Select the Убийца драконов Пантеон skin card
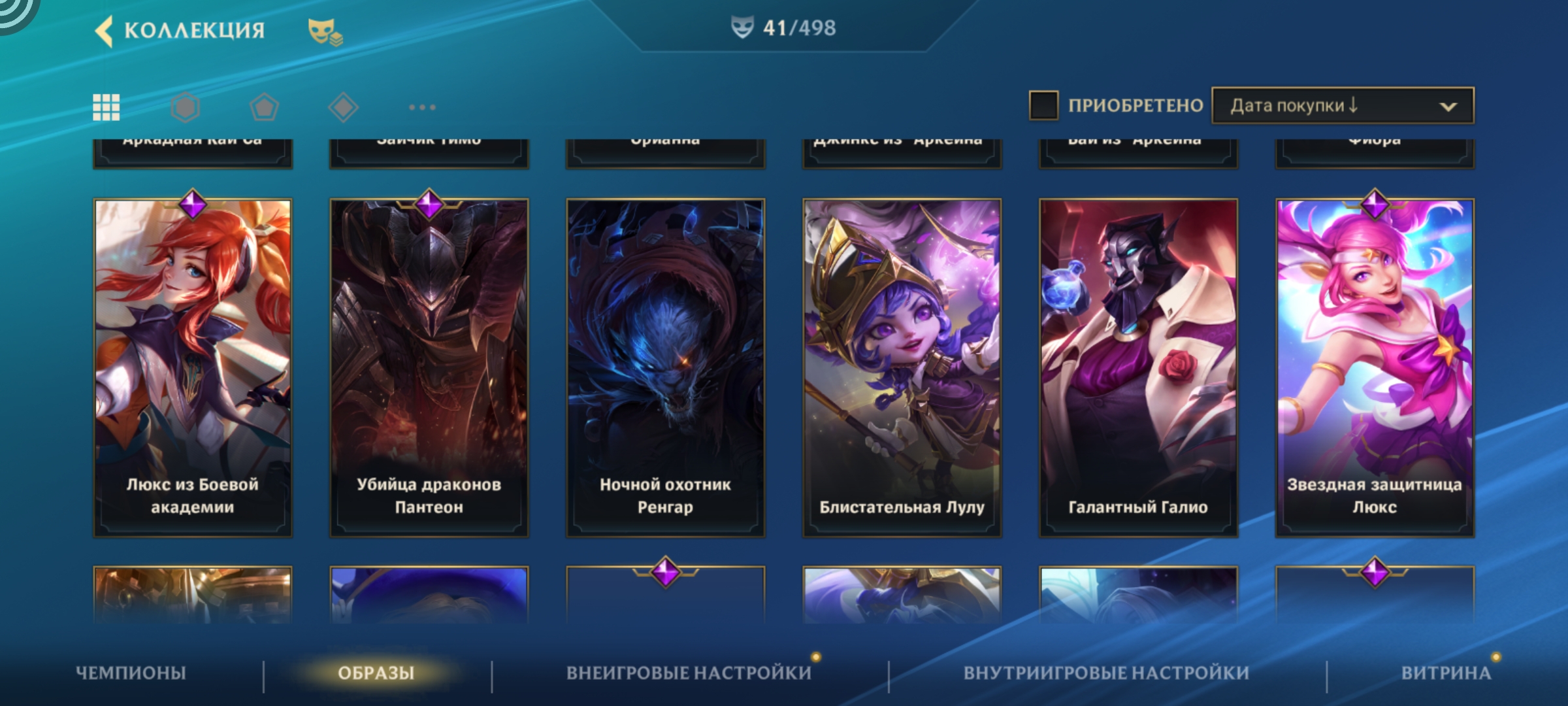Screen dimensions: 1568x706 (x=429, y=368)
